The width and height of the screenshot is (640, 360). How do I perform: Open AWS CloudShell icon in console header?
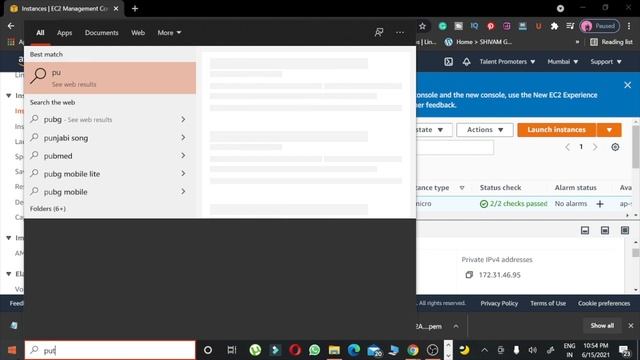pyautogui.click(x=448, y=62)
